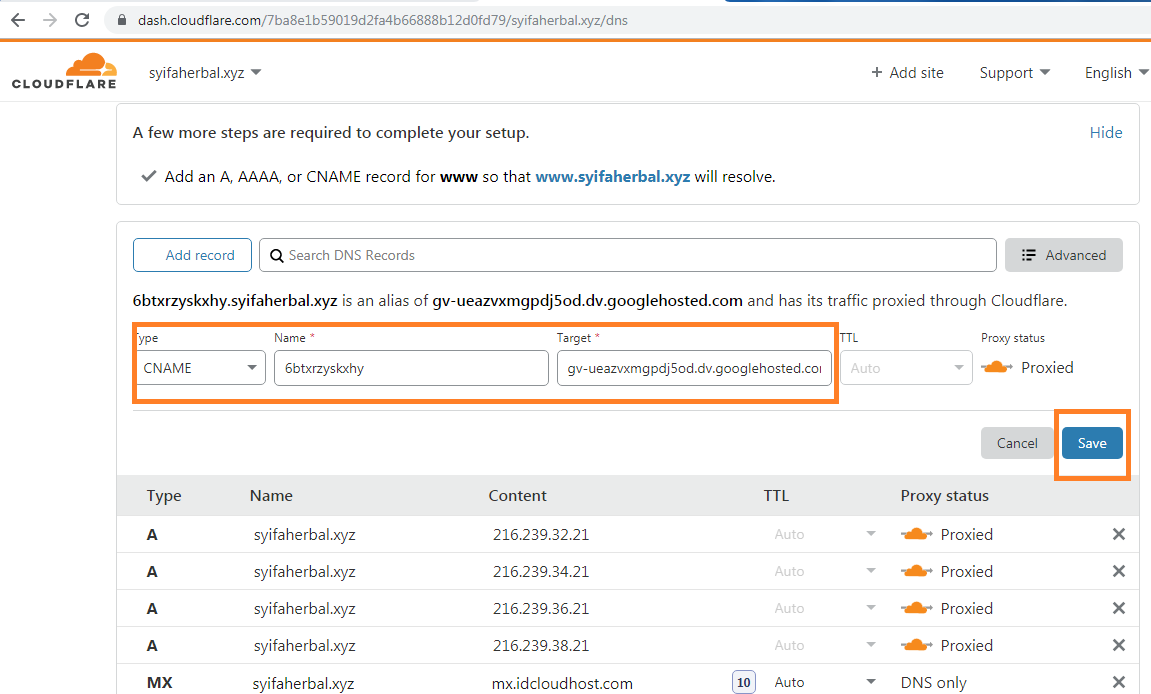Click the content 216.239.38.21
This screenshot has height=694, width=1151.
[x=541, y=646]
